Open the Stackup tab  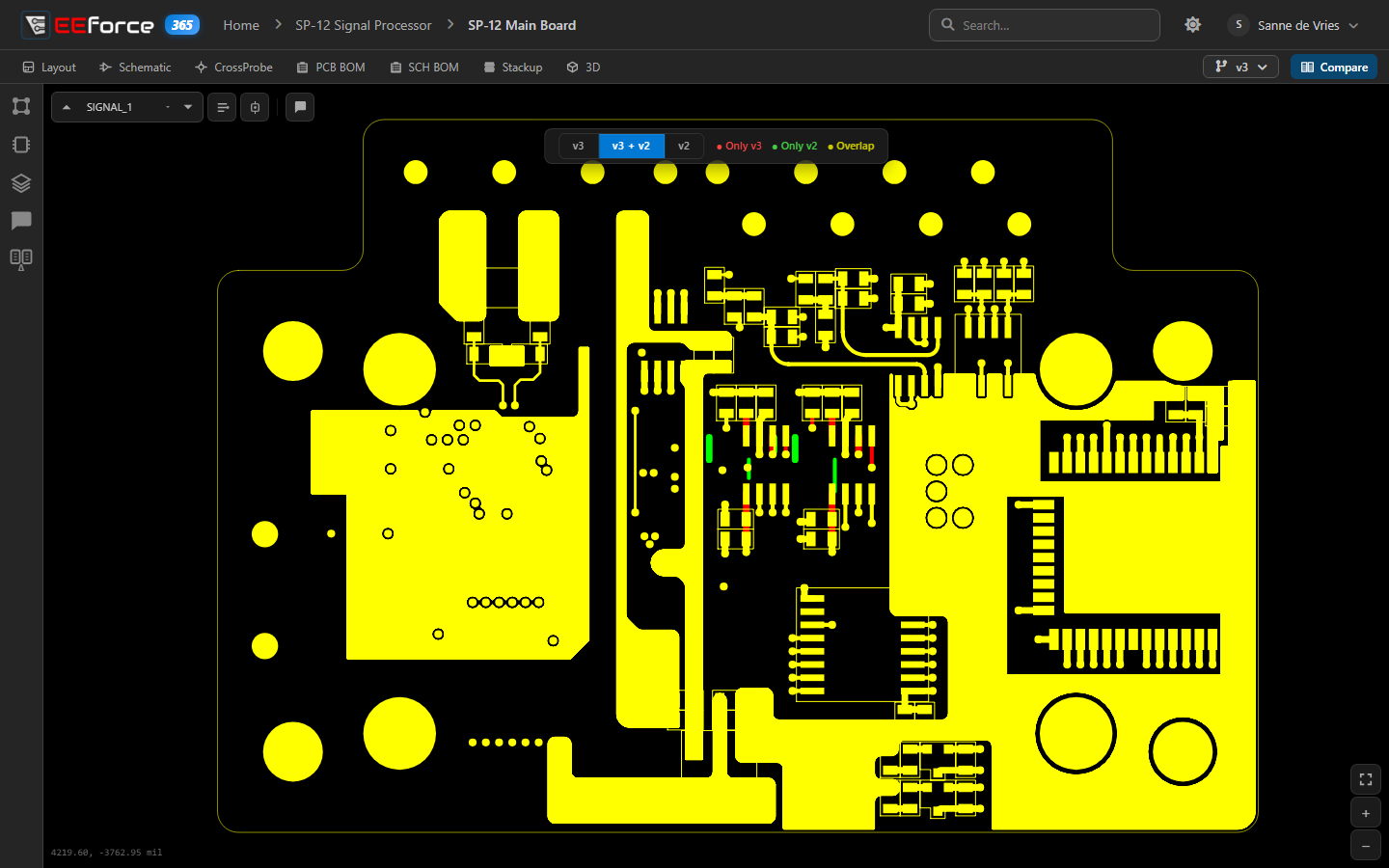pos(513,68)
